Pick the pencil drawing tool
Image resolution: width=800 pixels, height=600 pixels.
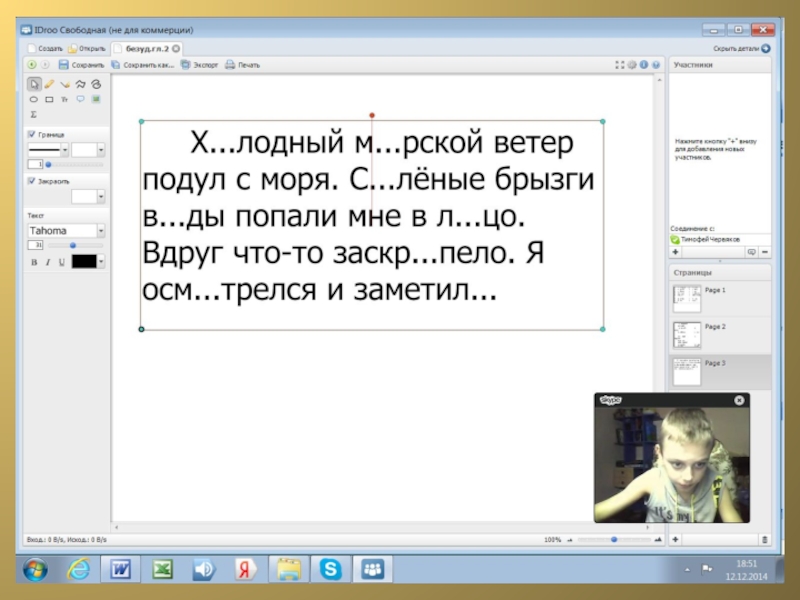[x=49, y=84]
